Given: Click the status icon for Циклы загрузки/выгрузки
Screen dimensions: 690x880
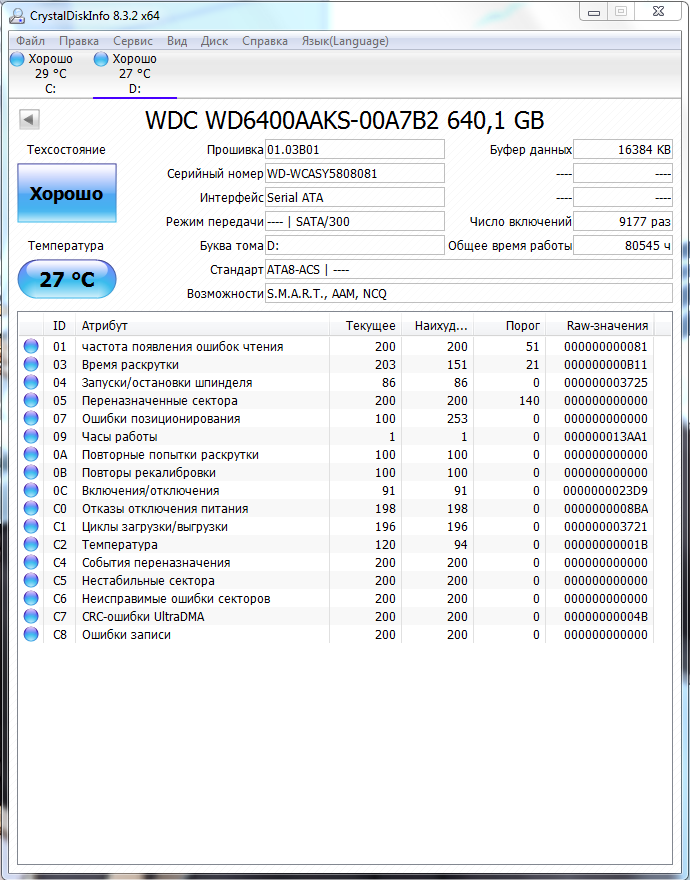Looking at the screenshot, I should tap(31, 526).
